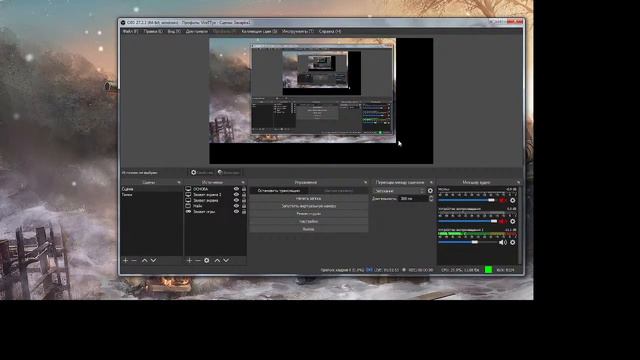The width and height of the screenshot is (640, 360).
Task: Lock the ОСНОВА source
Action: coord(244,189)
